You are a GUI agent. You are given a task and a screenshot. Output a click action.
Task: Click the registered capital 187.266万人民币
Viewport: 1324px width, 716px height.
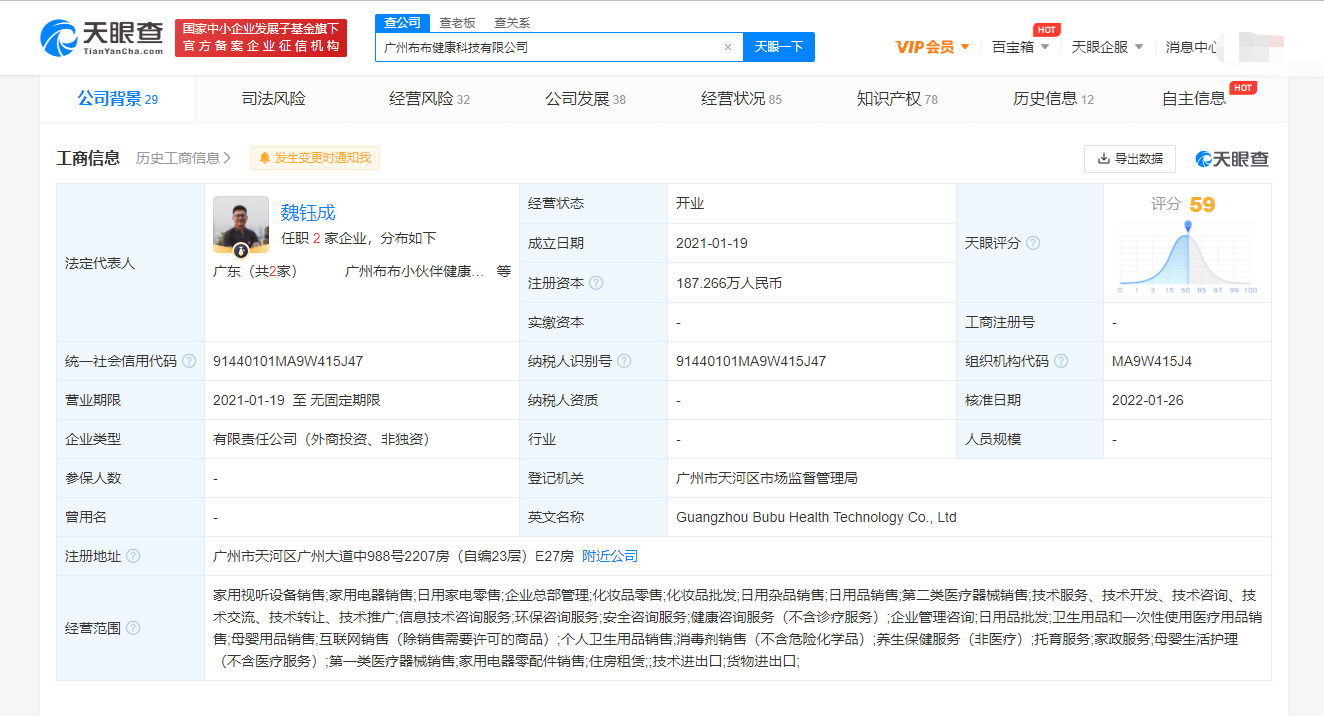pyautogui.click(x=729, y=283)
